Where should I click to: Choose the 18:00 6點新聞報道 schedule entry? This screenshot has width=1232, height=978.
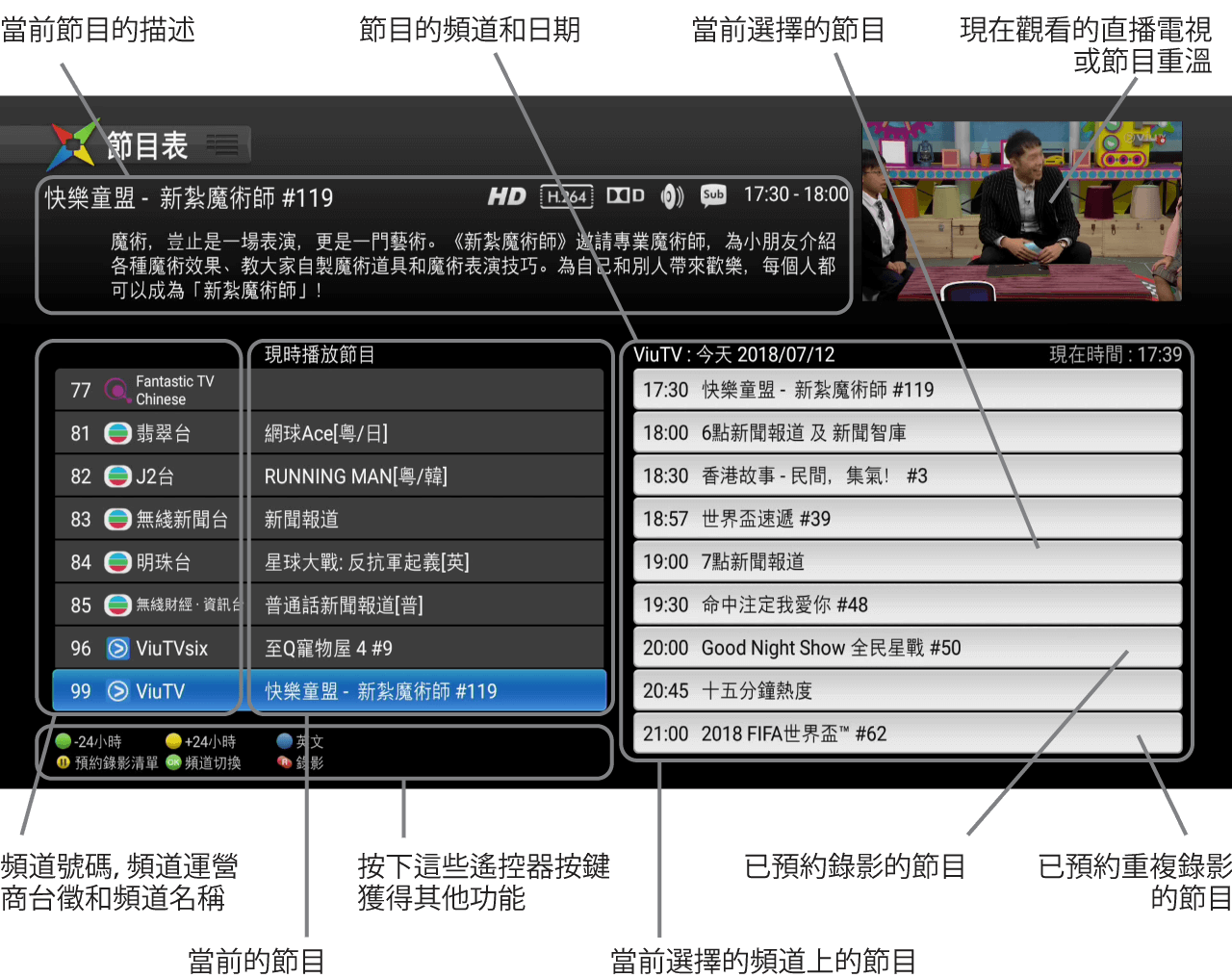[907, 433]
